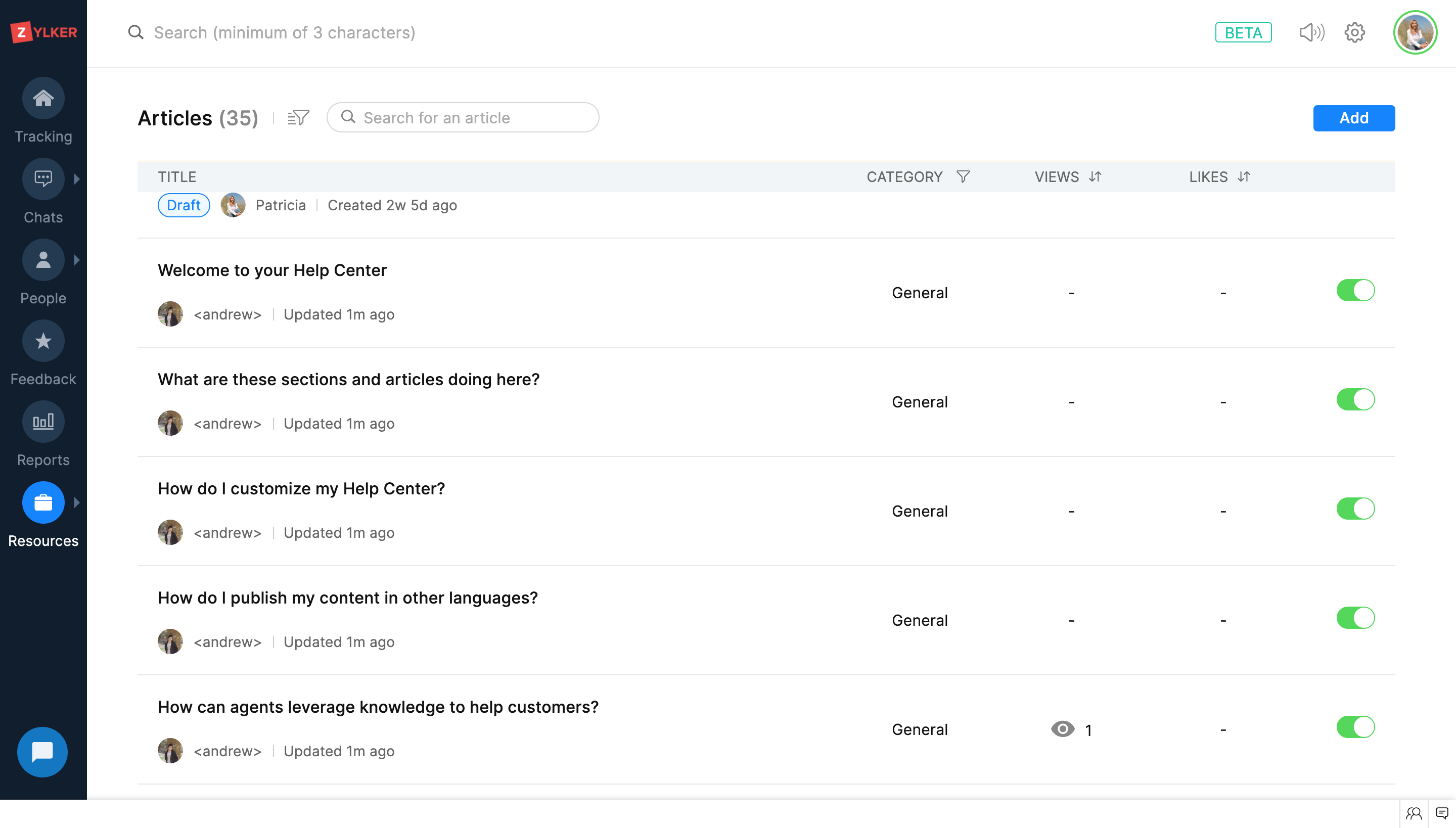Open the Feedback star icon
Image resolution: width=1456 pixels, height=828 pixels.
[43, 341]
